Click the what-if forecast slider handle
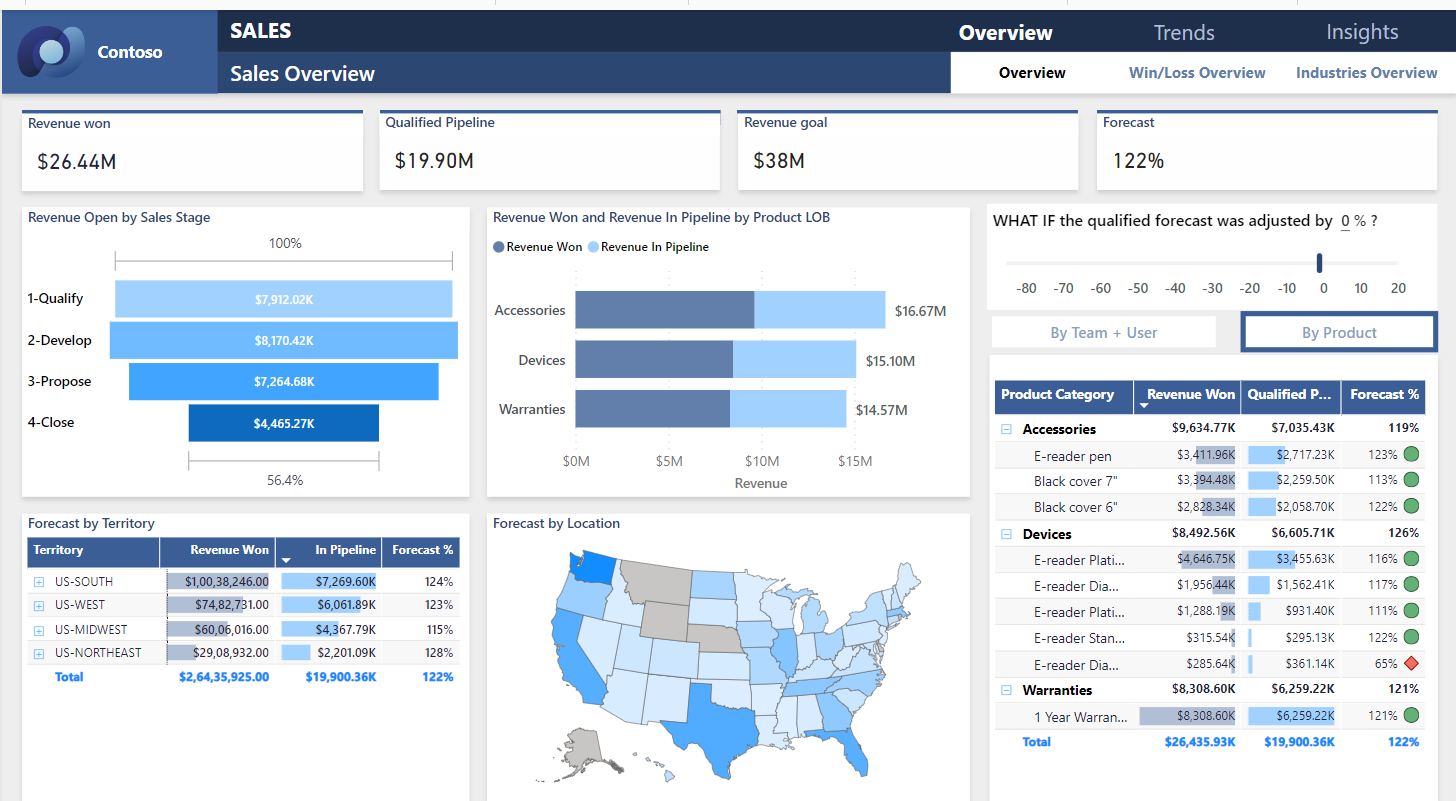 coord(1319,263)
